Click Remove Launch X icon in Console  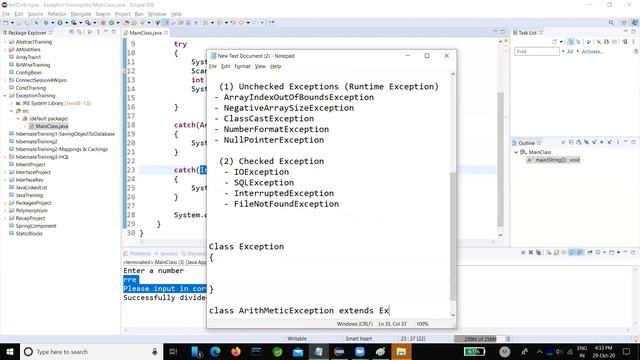click(x=531, y=253)
